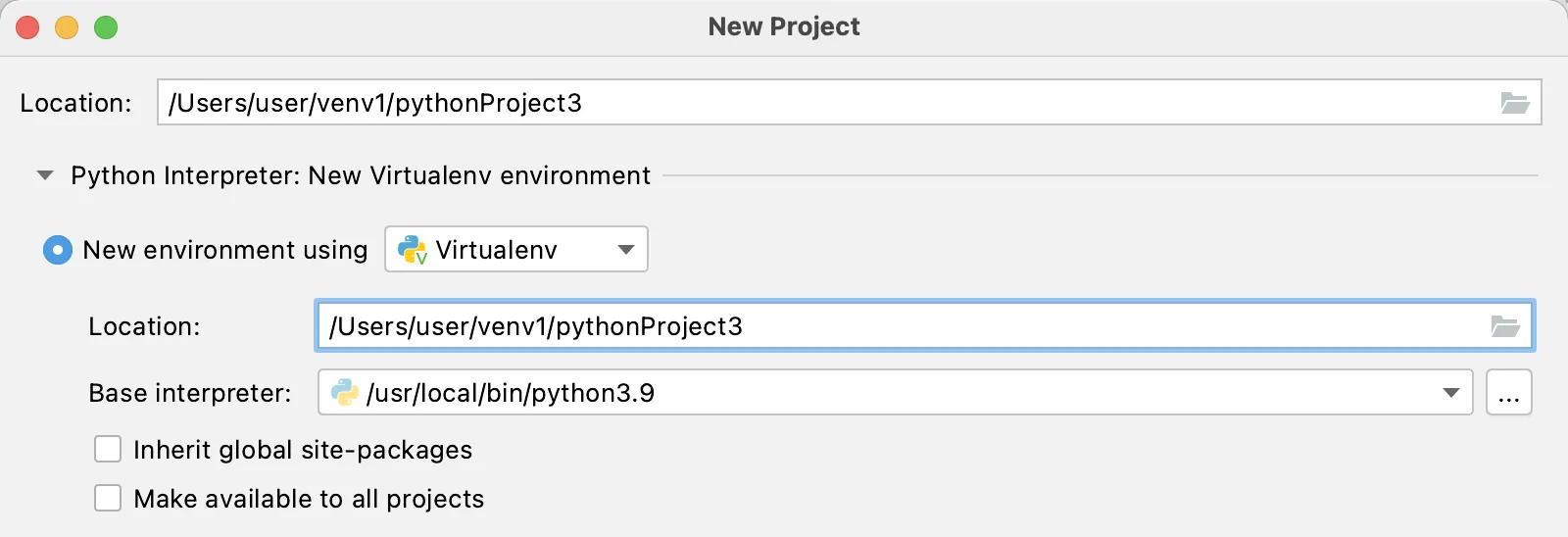
Task: Enable Inherit global site-packages checkbox
Action: 108,450
